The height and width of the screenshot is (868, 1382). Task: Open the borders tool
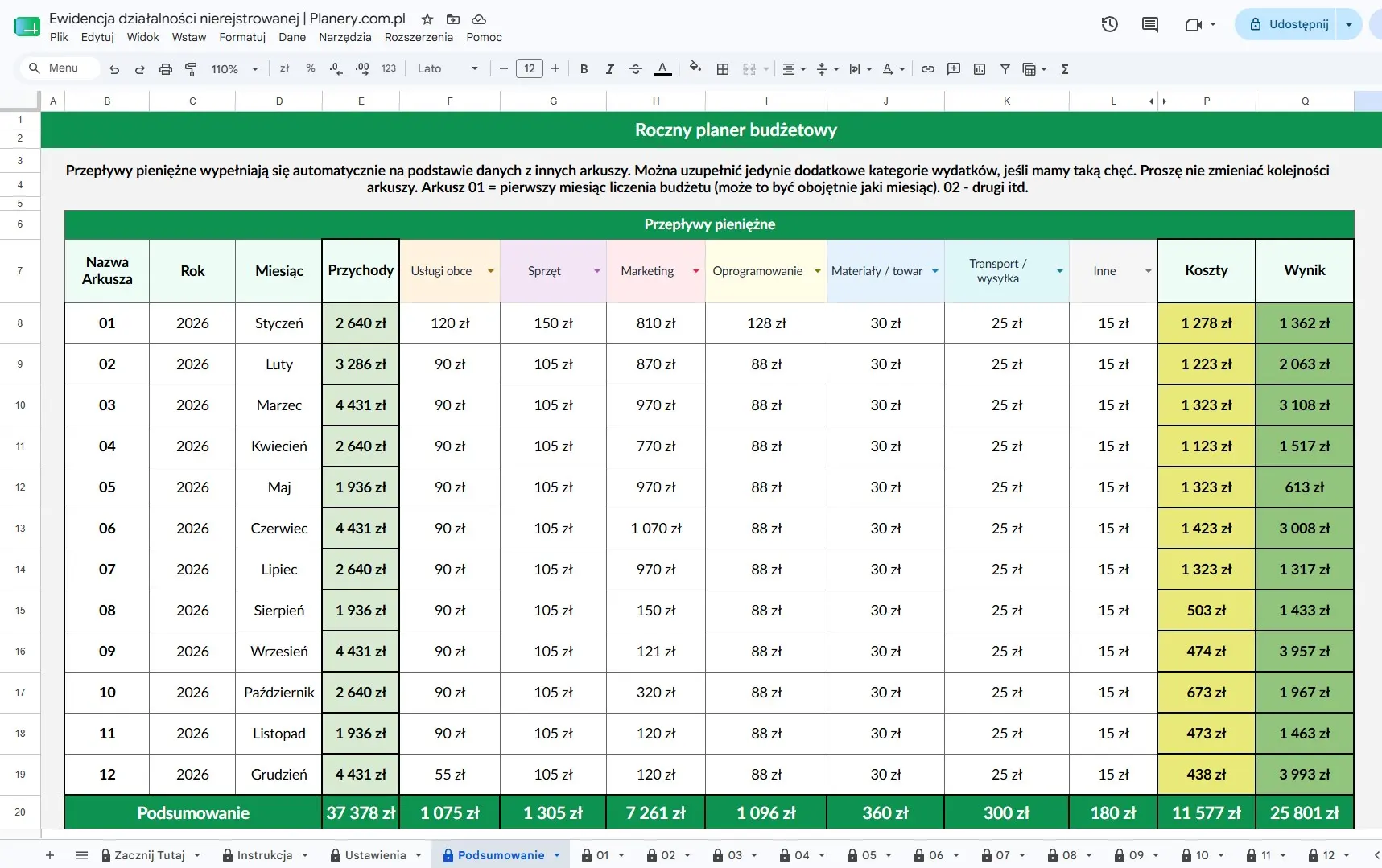[x=723, y=69]
